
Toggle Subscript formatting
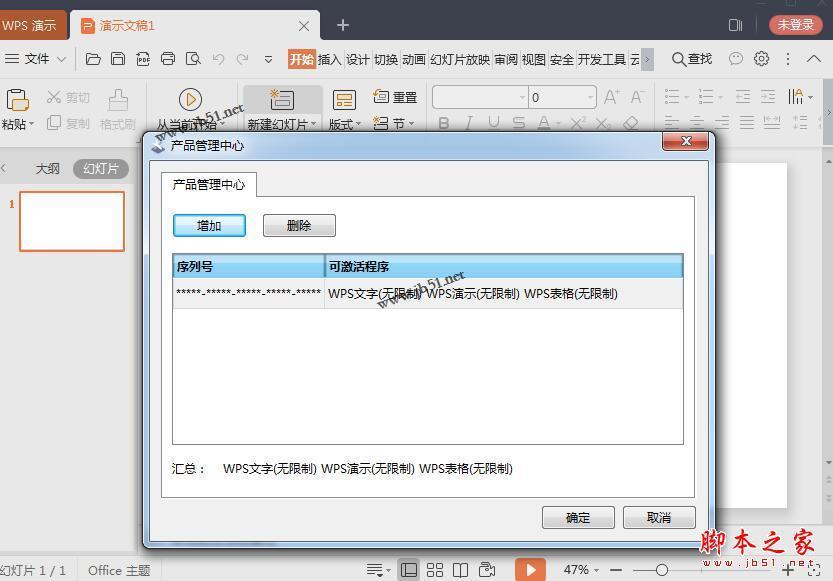coord(603,124)
